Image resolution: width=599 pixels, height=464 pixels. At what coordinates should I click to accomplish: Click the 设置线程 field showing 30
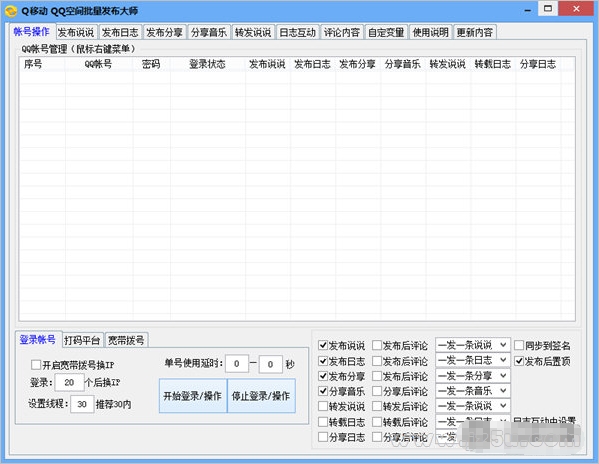tap(82, 404)
